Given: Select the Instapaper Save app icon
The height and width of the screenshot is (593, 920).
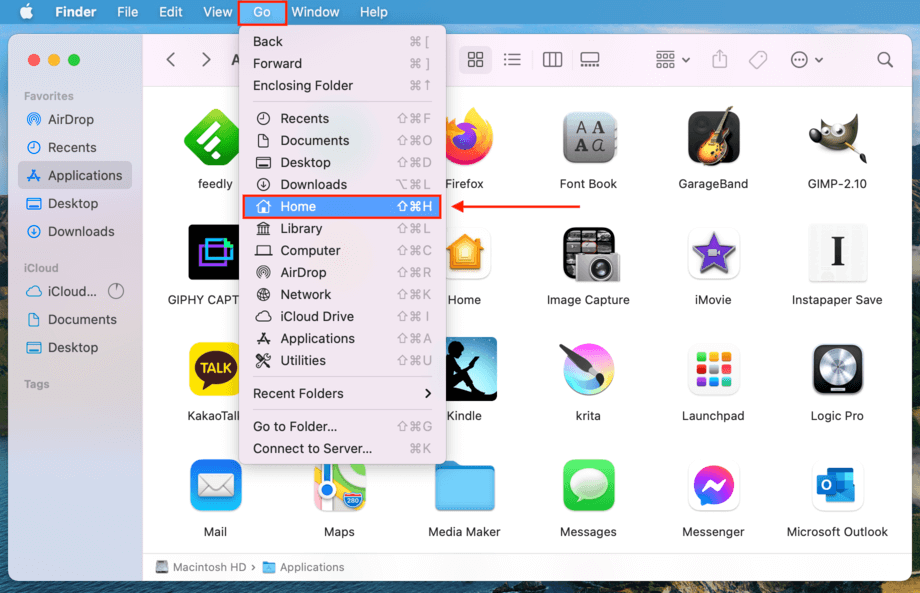Looking at the screenshot, I should point(837,253).
